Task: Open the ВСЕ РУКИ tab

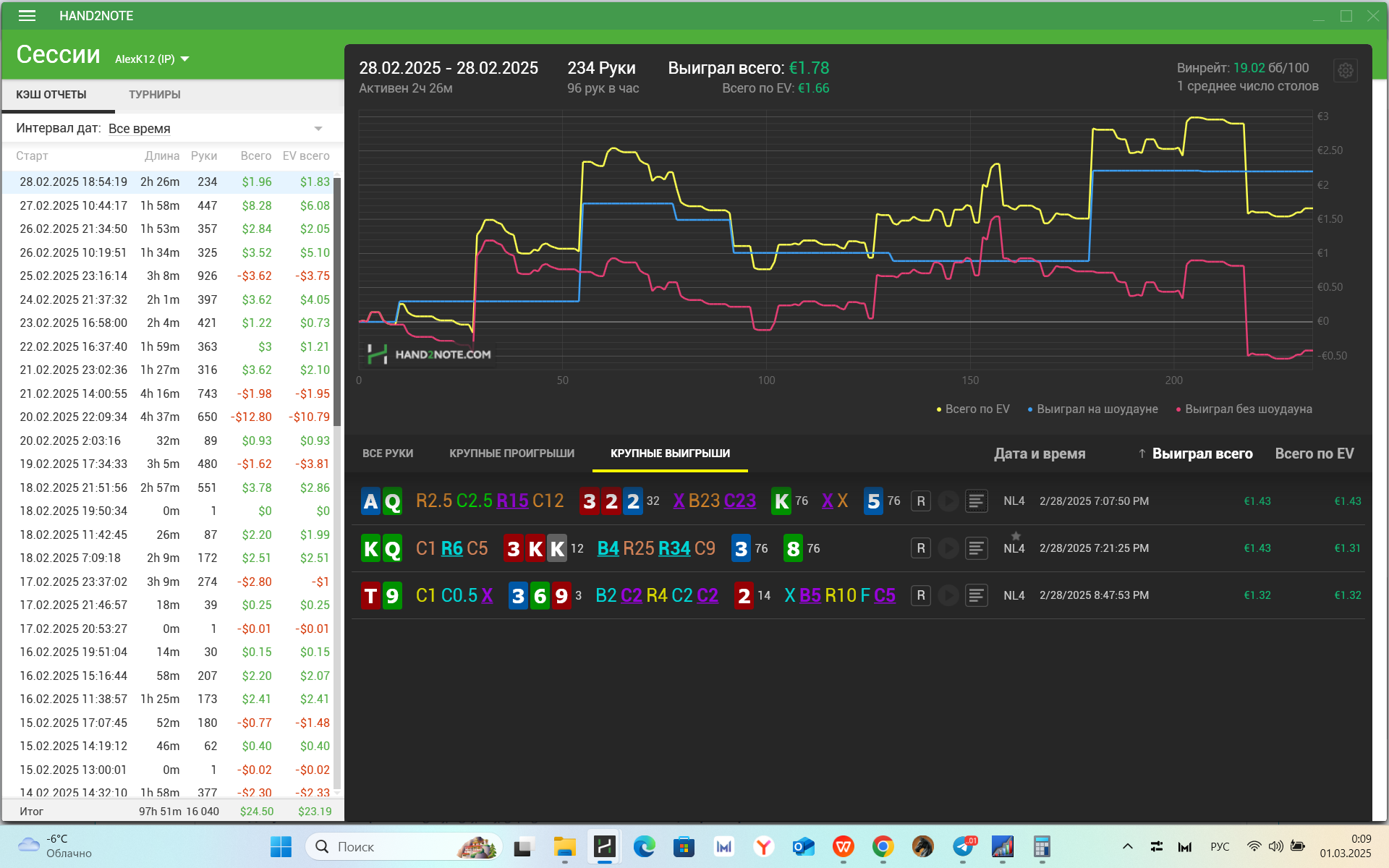Action: pos(388,454)
